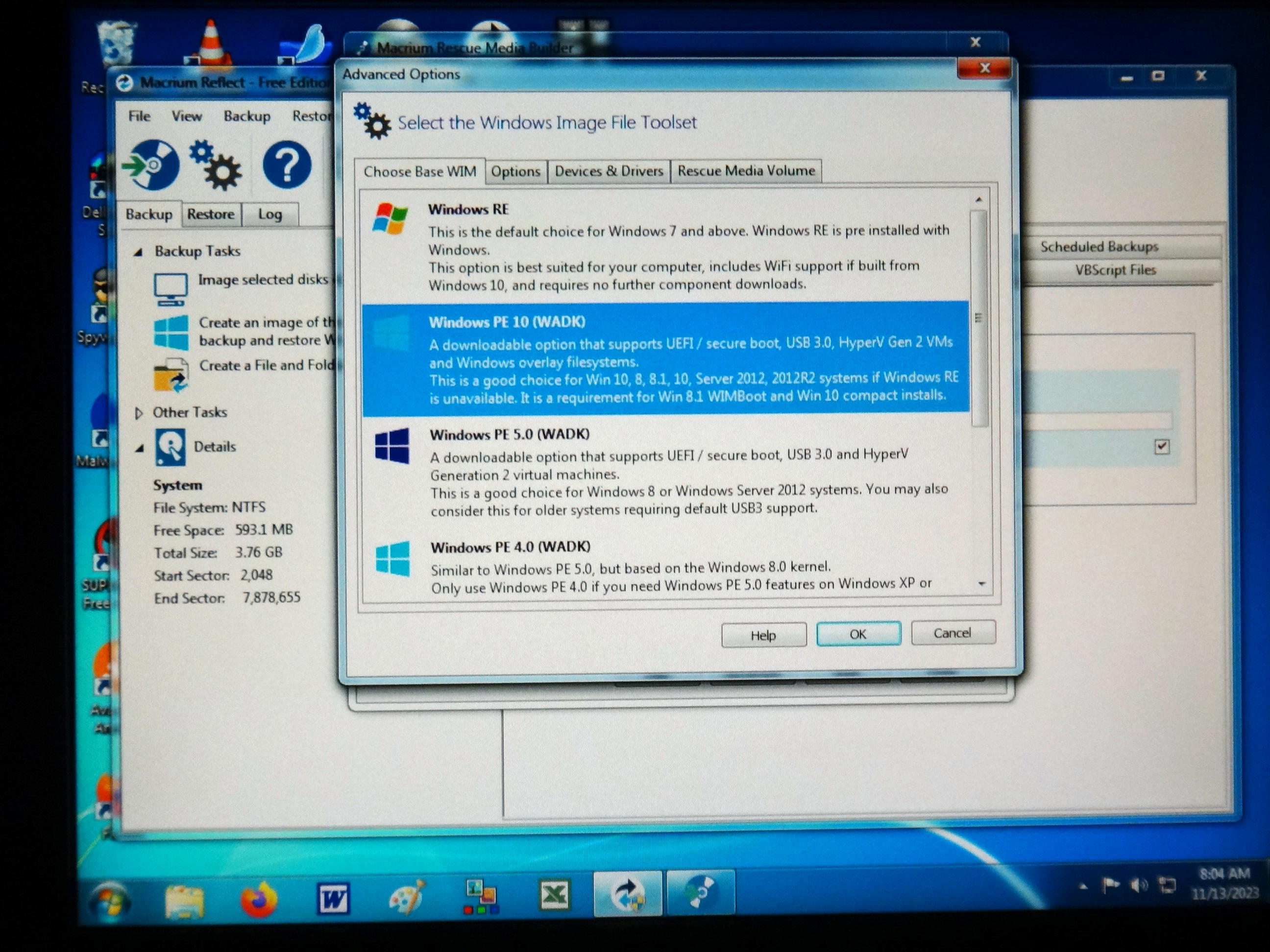
Task: Switch to Rescue Media Builder taskbar button
Action: point(701,893)
